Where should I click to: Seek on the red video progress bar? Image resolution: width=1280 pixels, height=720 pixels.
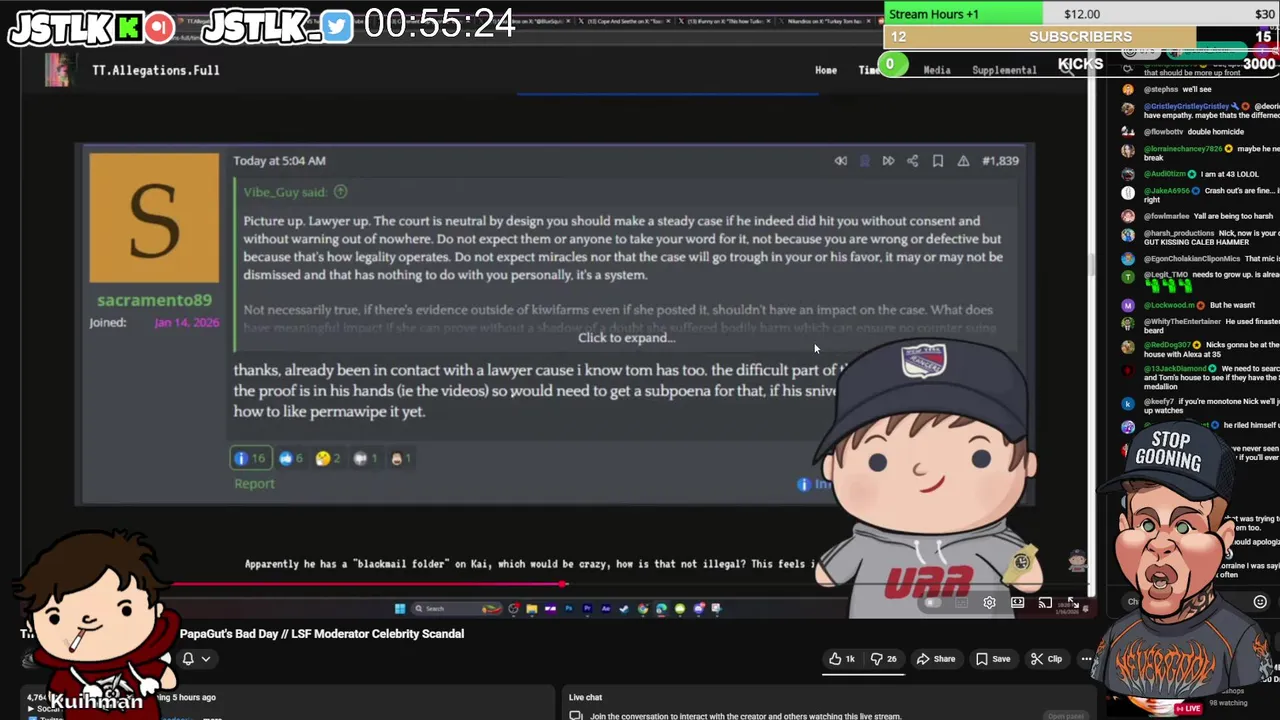(x=560, y=584)
